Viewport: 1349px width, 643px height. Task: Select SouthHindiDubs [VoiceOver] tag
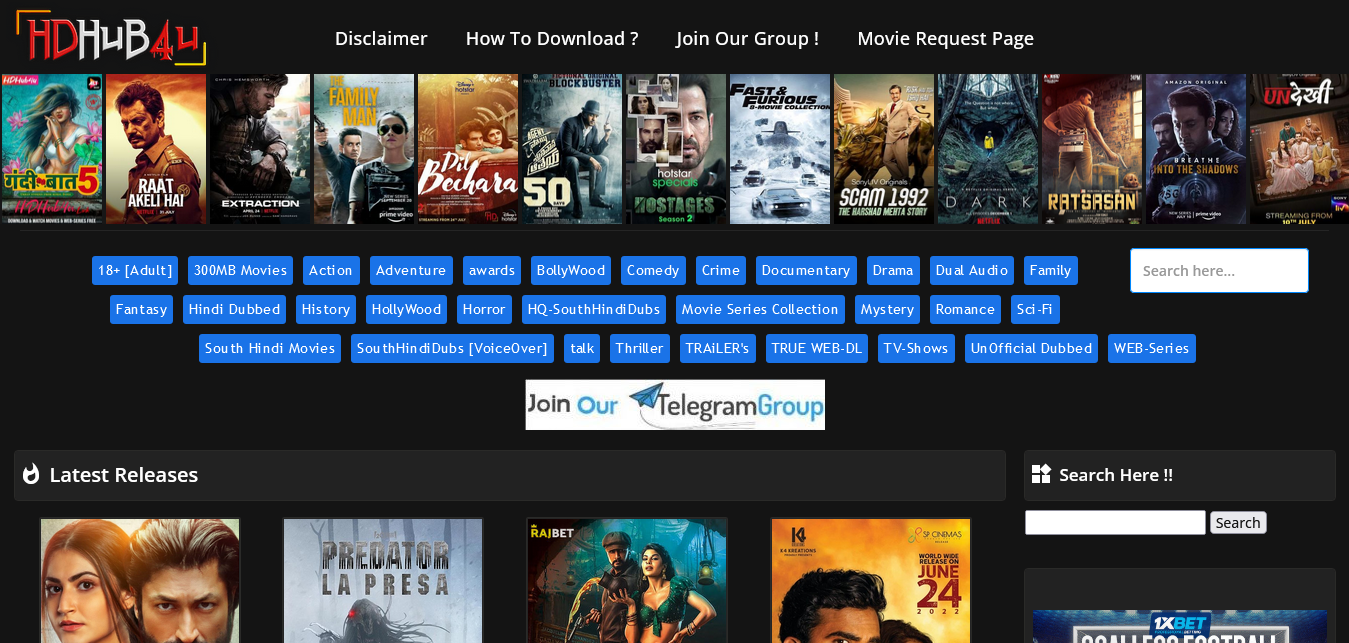click(x=452, y=348)
